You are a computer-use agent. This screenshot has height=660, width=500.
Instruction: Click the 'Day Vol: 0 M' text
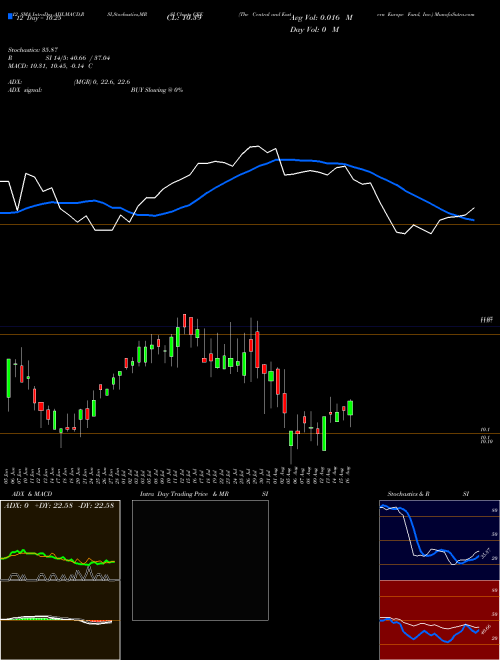(314, 30)
